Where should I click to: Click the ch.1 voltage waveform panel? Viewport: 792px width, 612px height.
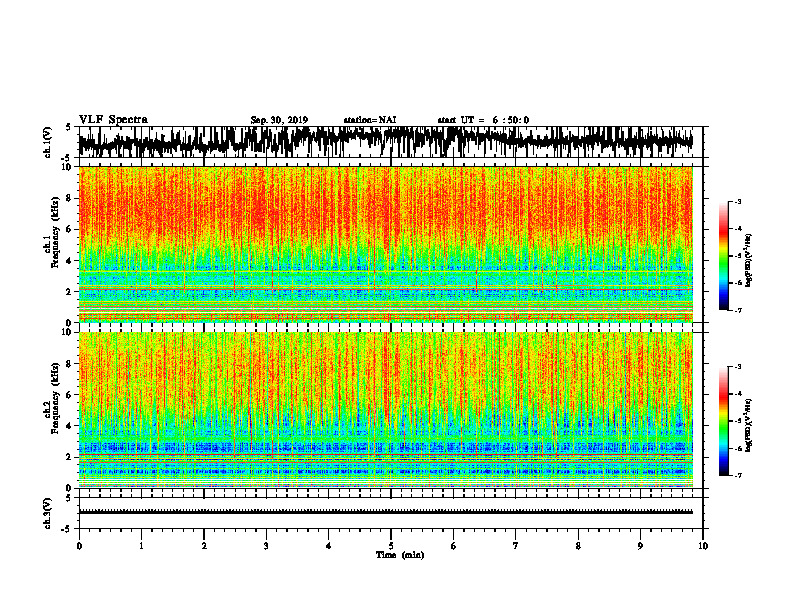click(391, 142)
